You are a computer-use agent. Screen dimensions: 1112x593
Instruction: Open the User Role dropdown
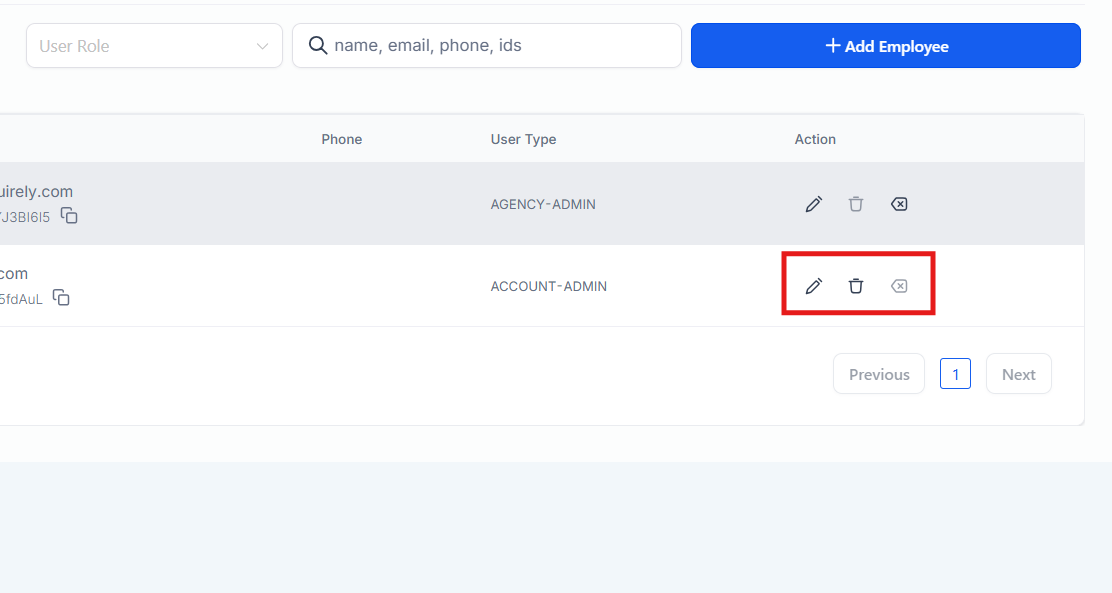(x=154, y=46)
